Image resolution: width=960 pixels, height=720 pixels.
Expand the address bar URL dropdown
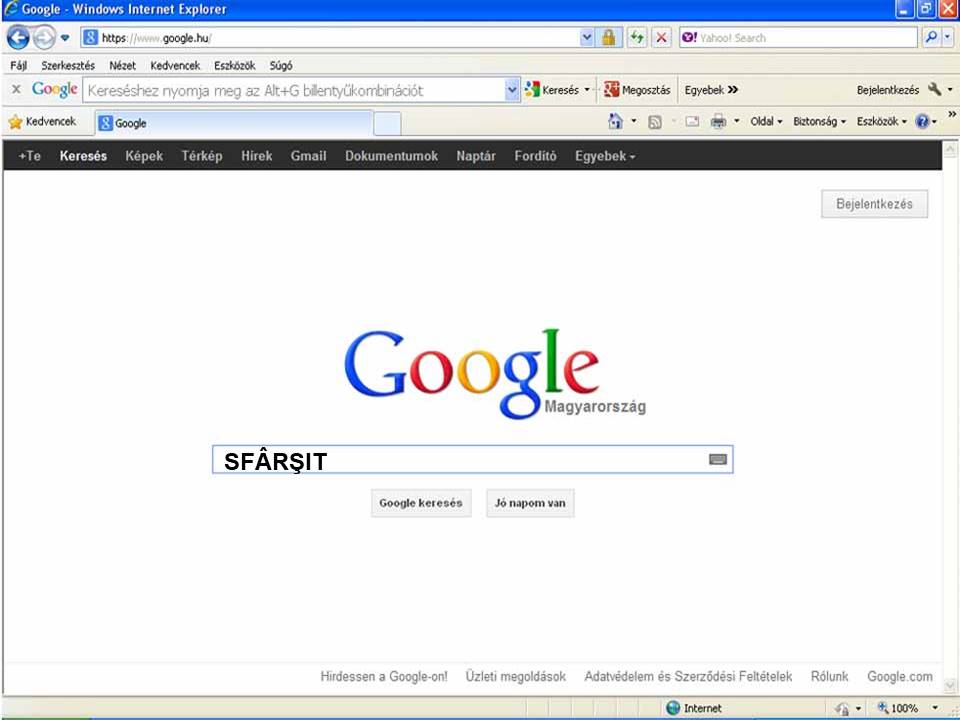[587, 38]
